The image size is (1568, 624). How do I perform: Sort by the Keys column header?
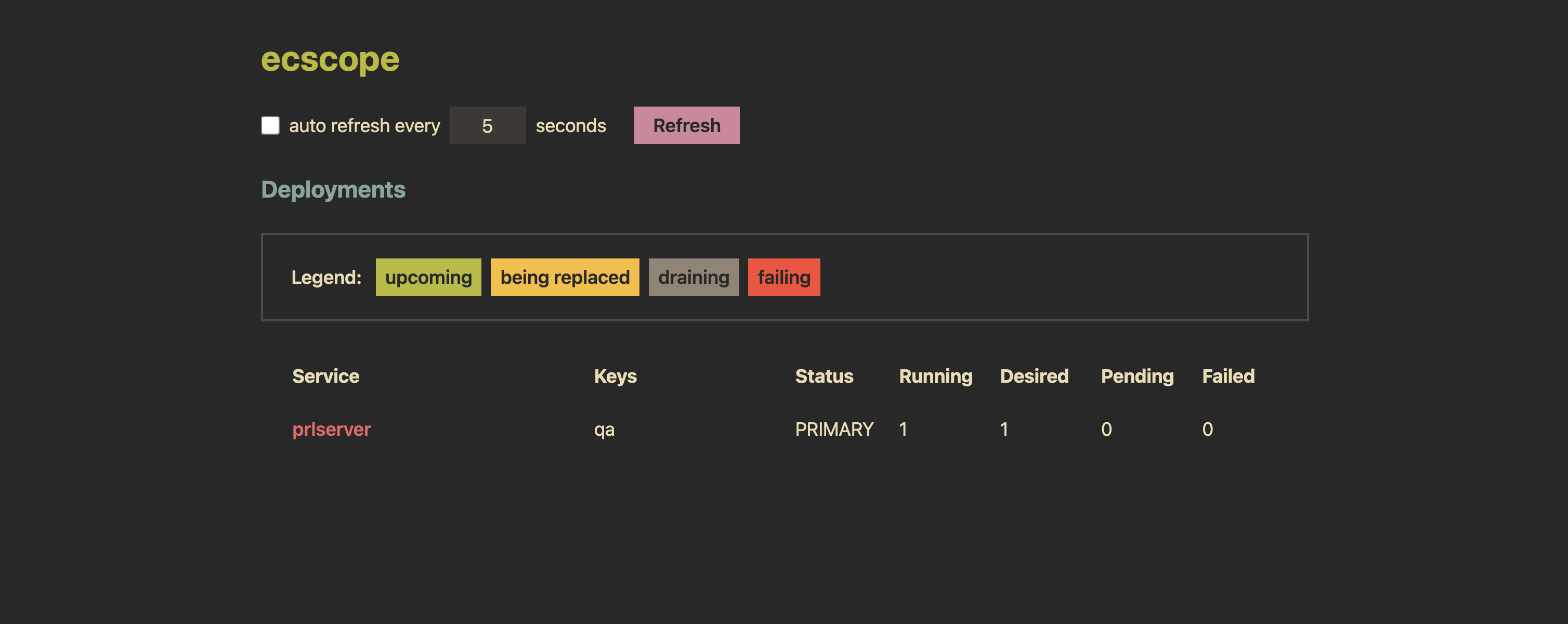(616, 375)
